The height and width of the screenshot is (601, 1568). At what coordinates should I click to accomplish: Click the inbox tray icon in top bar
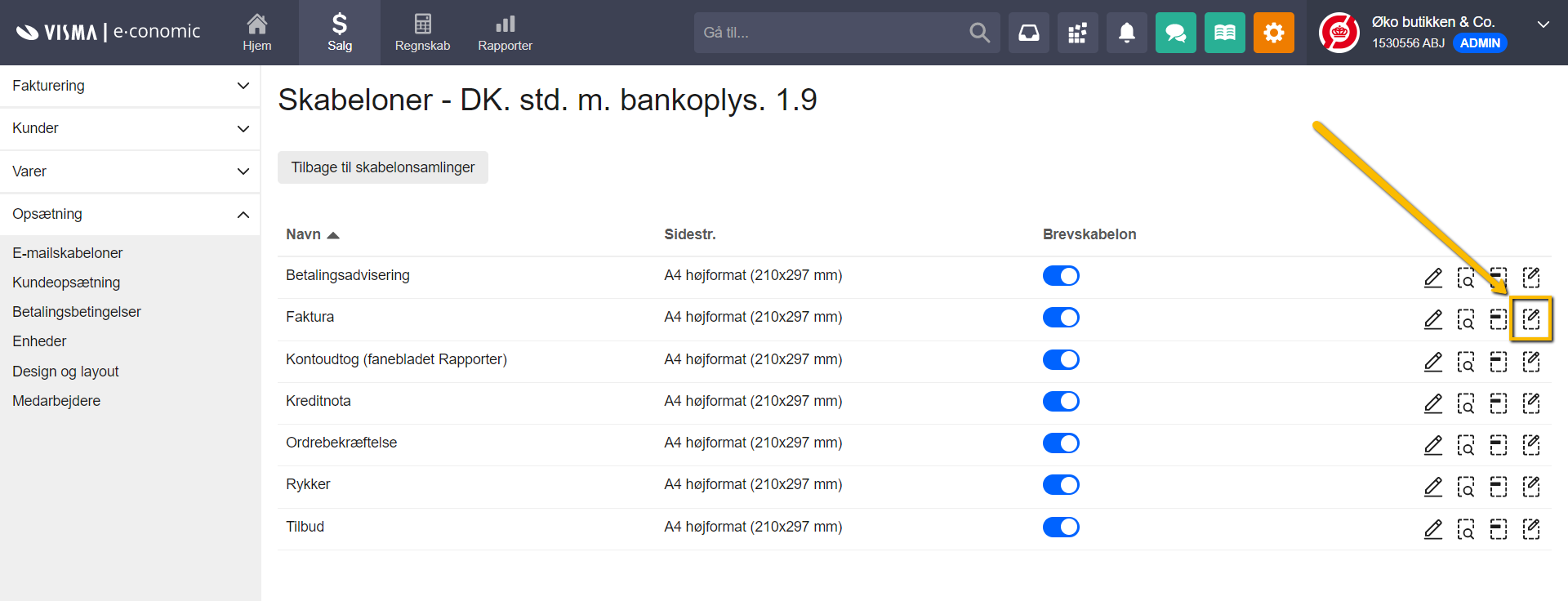pos(1028,33)
